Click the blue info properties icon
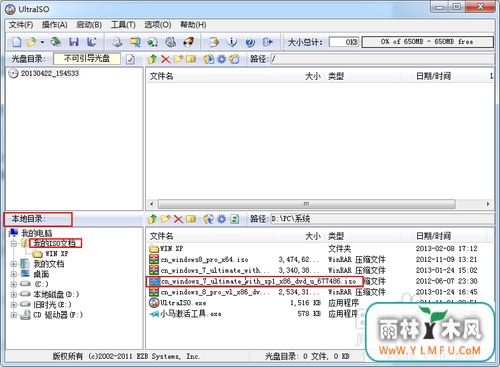The image size is (500, 367). tap(232, 42)
